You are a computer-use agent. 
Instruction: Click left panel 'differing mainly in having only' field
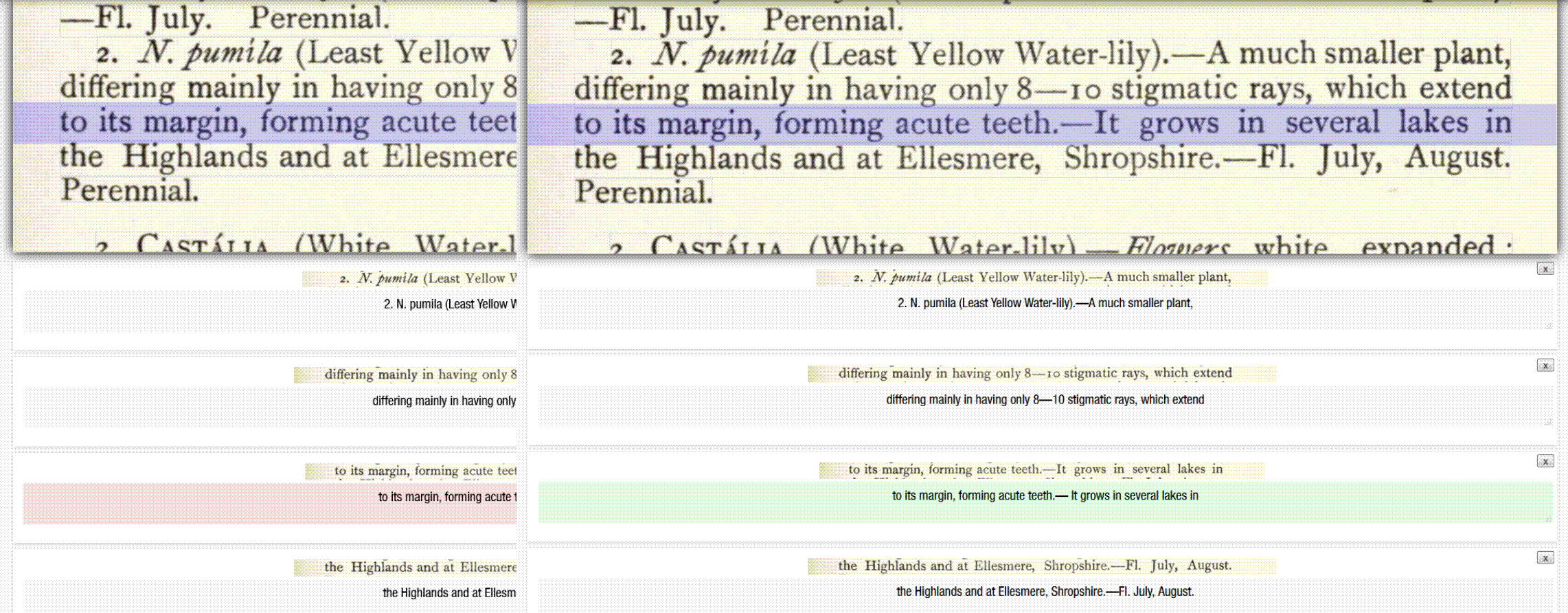[269, 408]
